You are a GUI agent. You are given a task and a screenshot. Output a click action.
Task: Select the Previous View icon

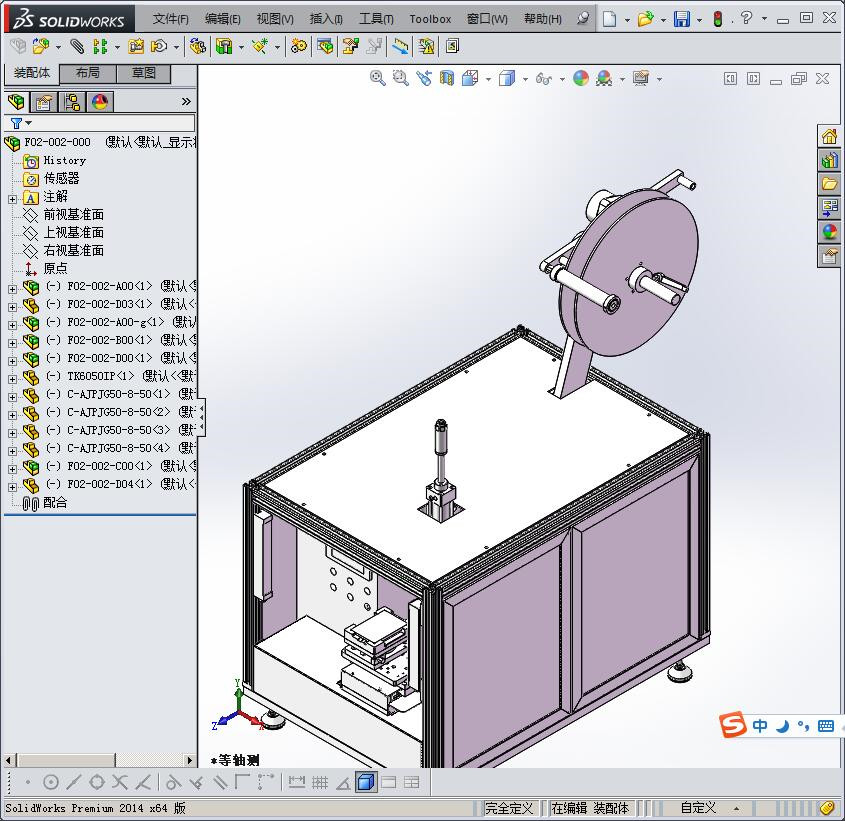coord(424,79)
